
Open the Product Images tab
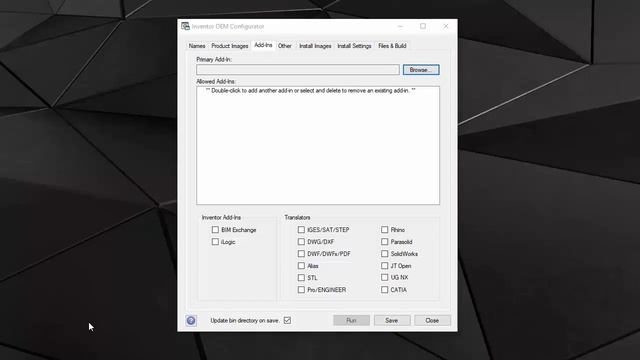coord(230,46)
